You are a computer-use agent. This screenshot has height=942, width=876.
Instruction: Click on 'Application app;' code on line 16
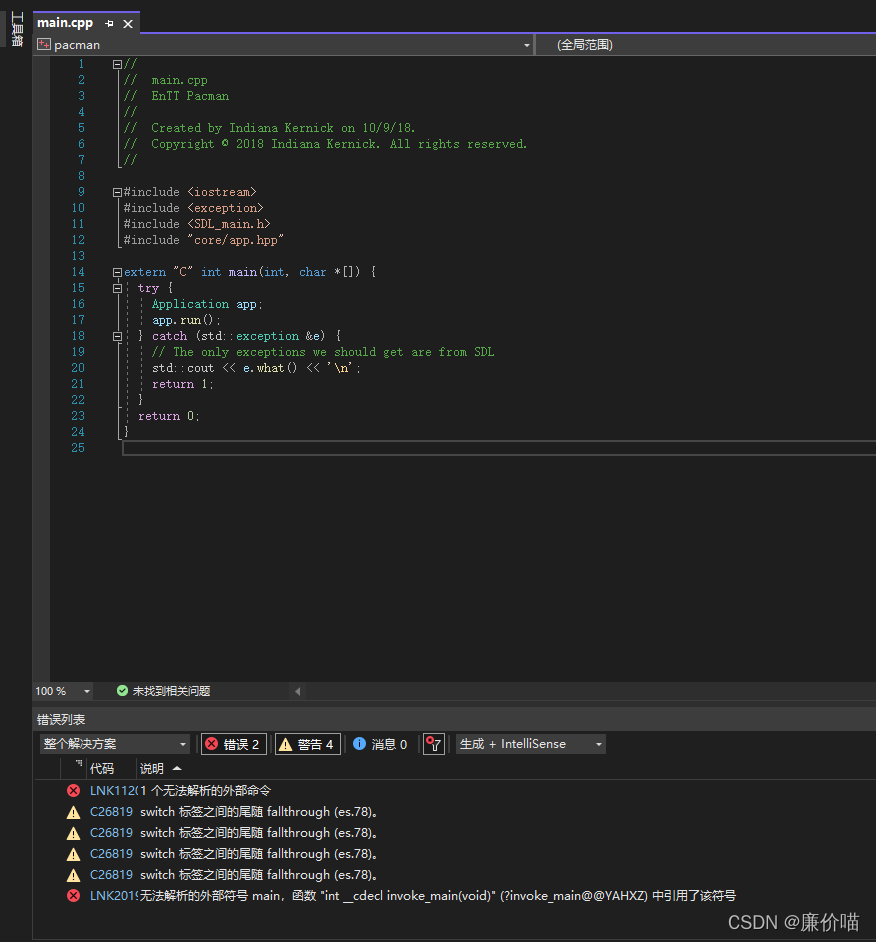[x=207, y=305]
